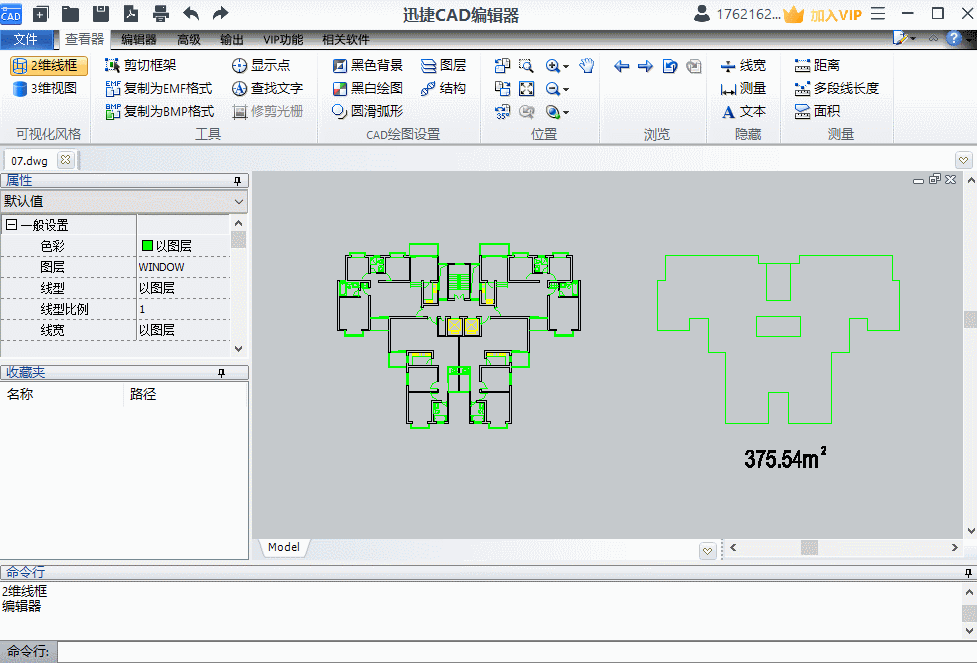This screenshot has width=977, height=663.
Task: Toggle 线宽 display
Action: click(743, 65)
